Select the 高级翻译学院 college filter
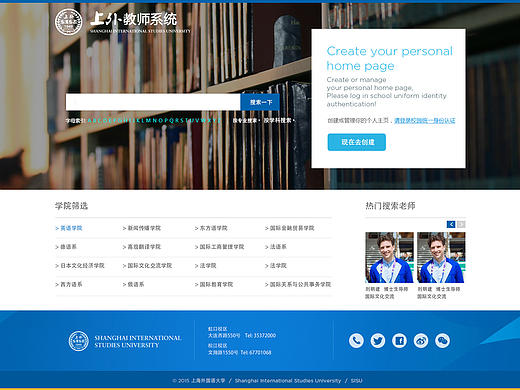520x390 pixels. [x=142, y=247]
